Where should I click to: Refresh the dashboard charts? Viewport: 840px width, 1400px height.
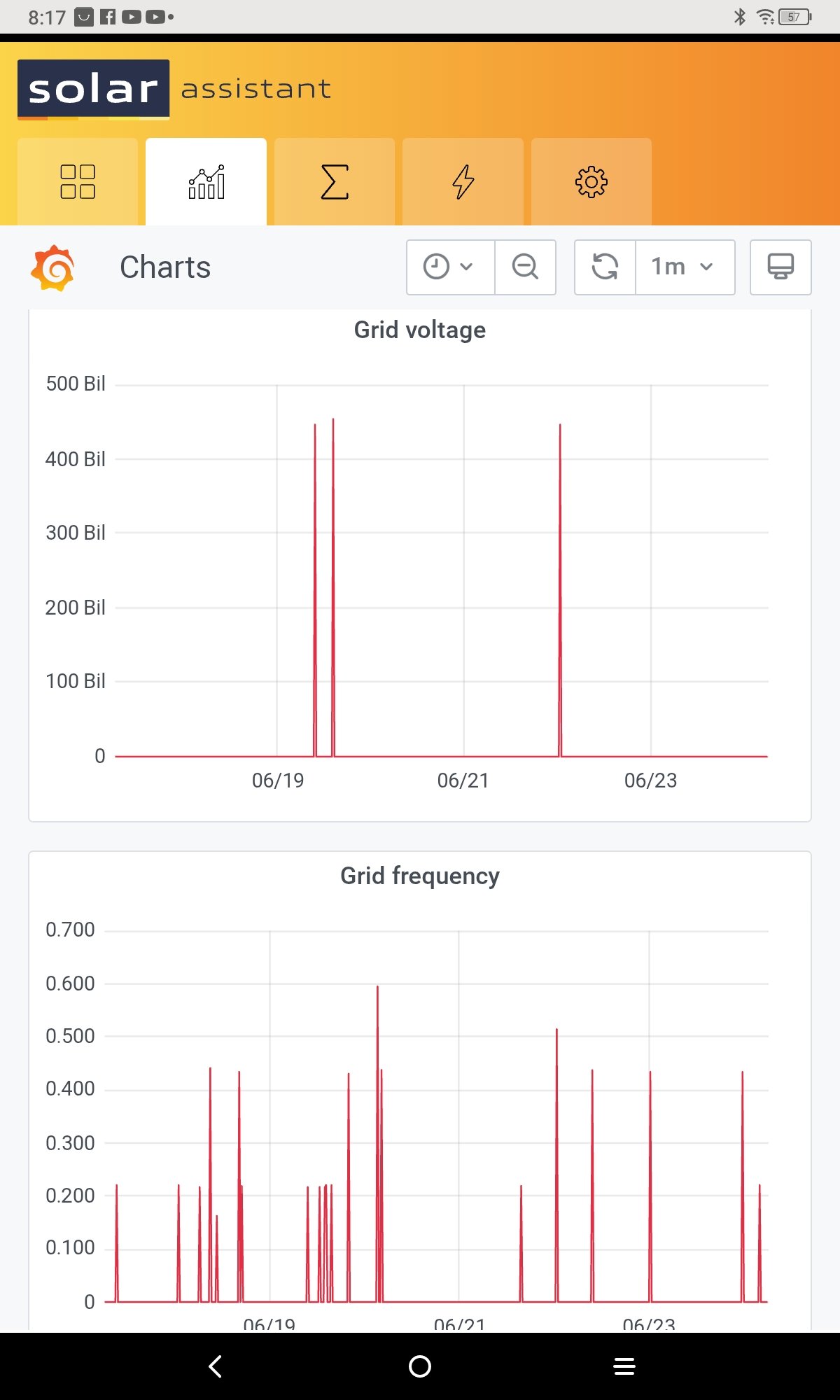coord(605,267)
